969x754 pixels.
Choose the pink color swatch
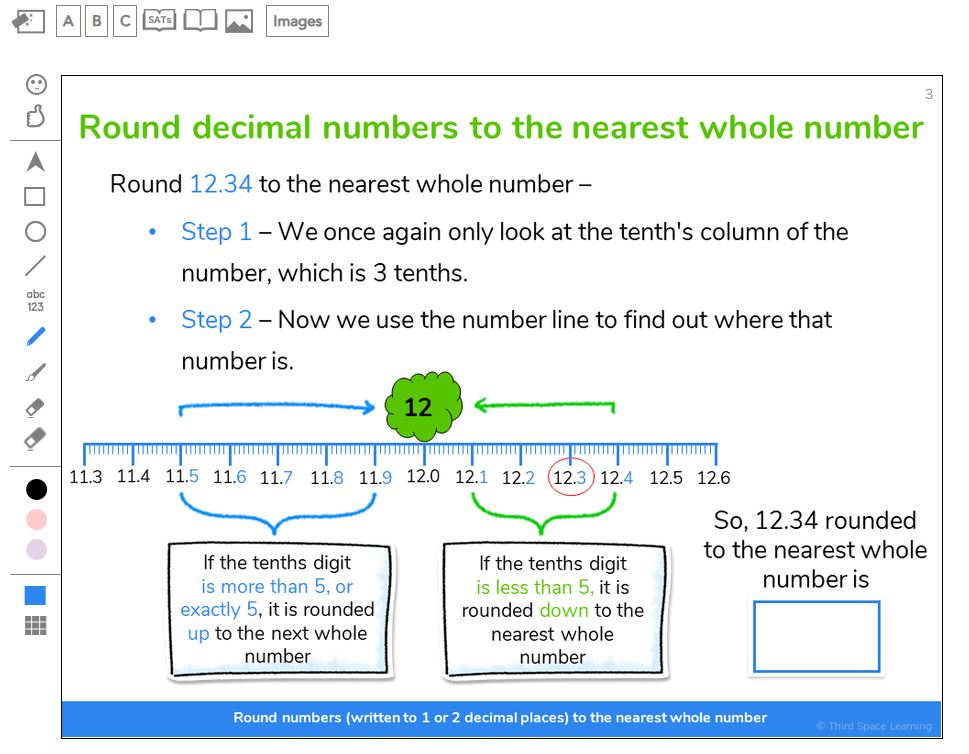[x=36, y=520]
